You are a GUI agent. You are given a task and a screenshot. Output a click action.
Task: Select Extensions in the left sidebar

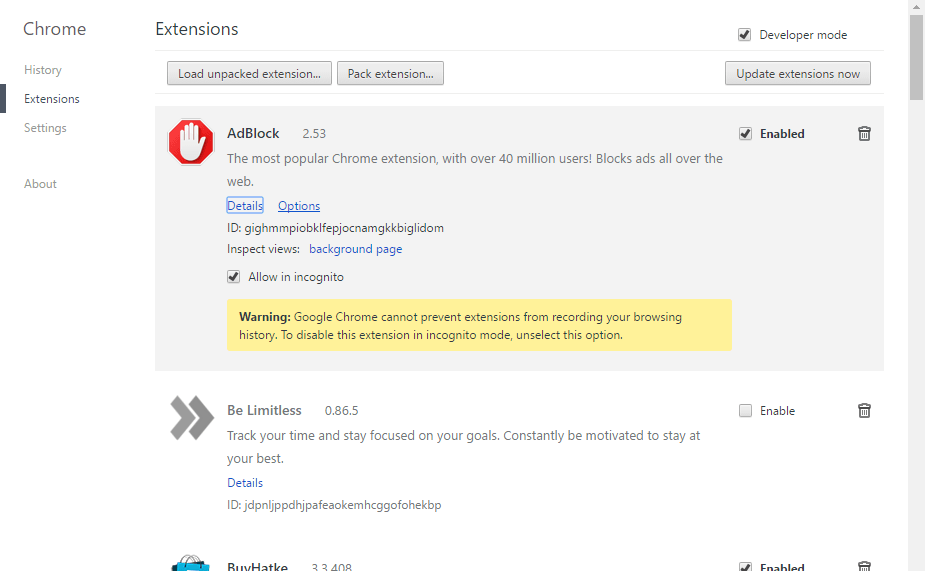[x=51, y=99]
